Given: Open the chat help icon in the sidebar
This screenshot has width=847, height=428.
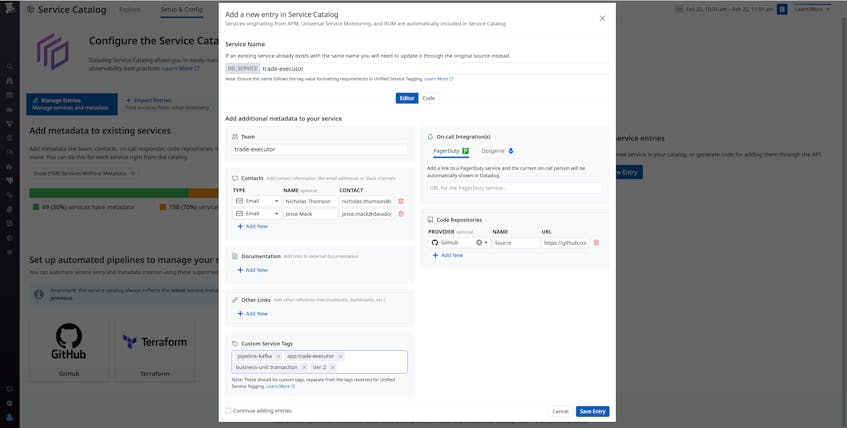Looking at the screenshot, I should [x=9, y=389].
